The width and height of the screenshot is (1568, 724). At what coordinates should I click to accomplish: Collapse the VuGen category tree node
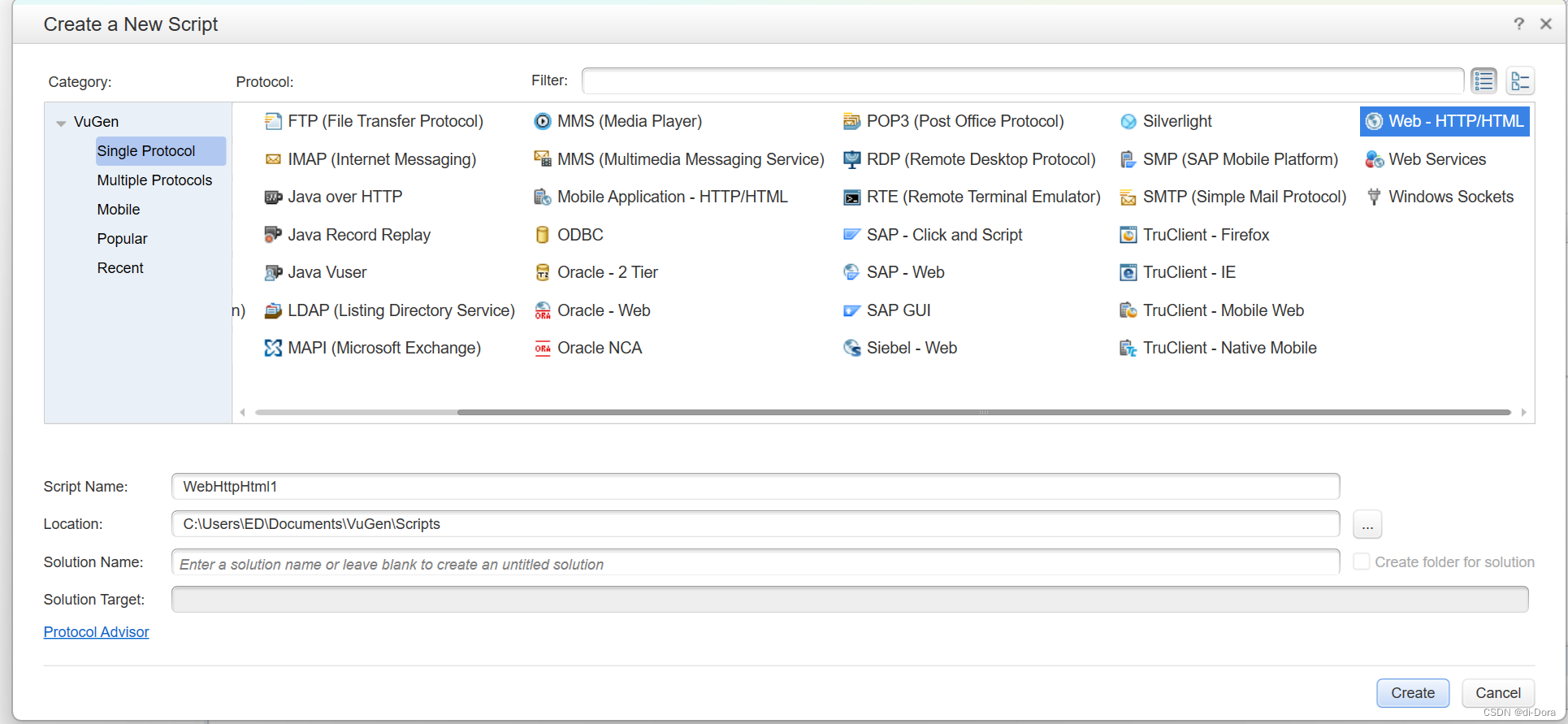[x=61, y=123]
